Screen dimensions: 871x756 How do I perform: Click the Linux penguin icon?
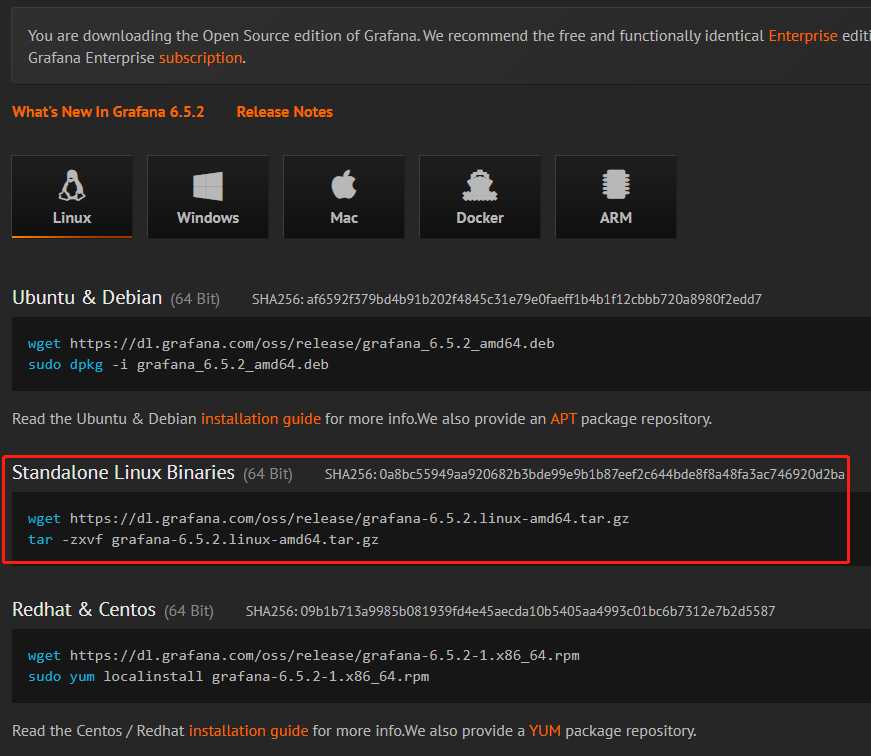72,185
